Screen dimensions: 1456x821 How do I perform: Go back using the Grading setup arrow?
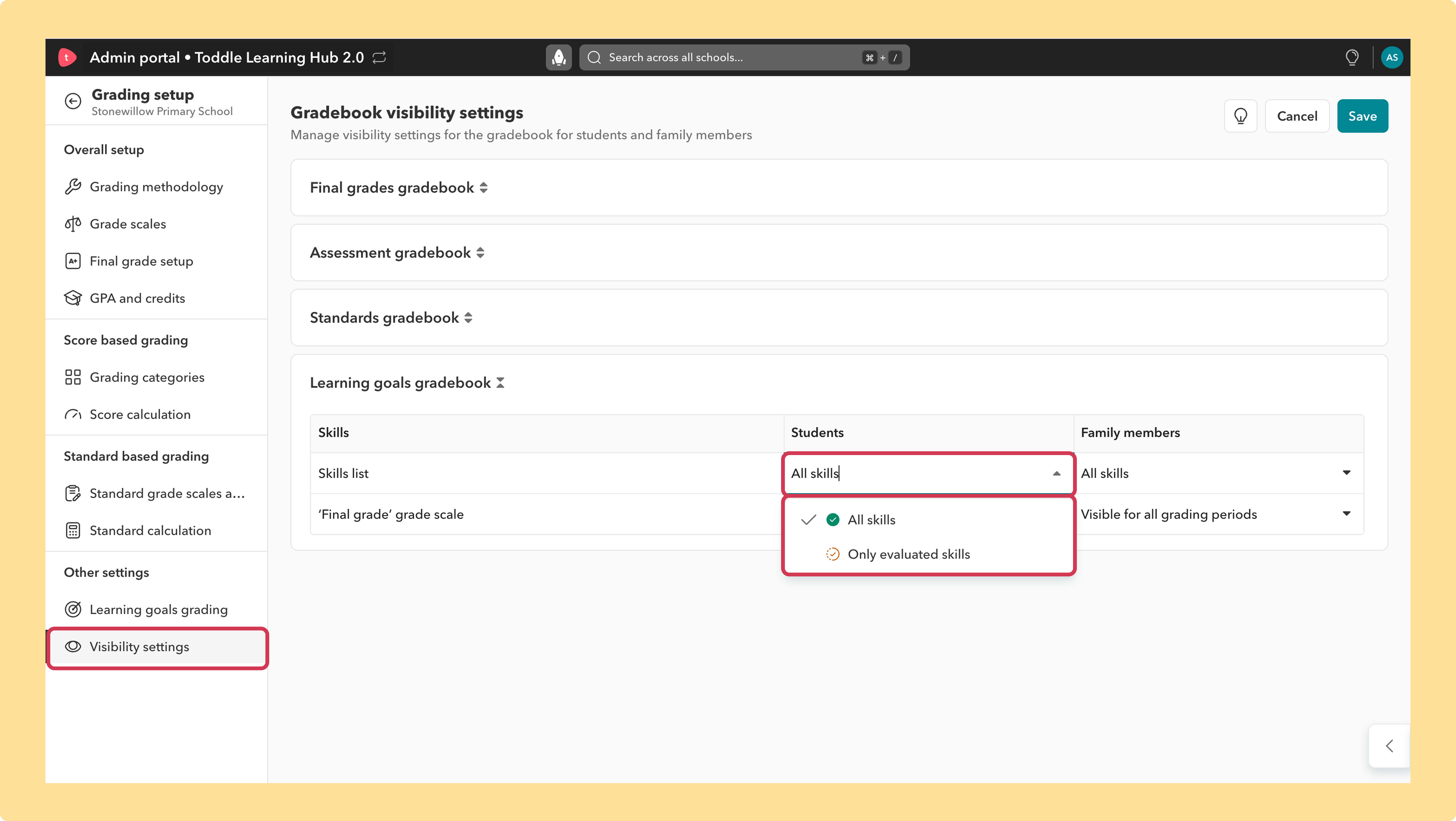coord(73,101)
